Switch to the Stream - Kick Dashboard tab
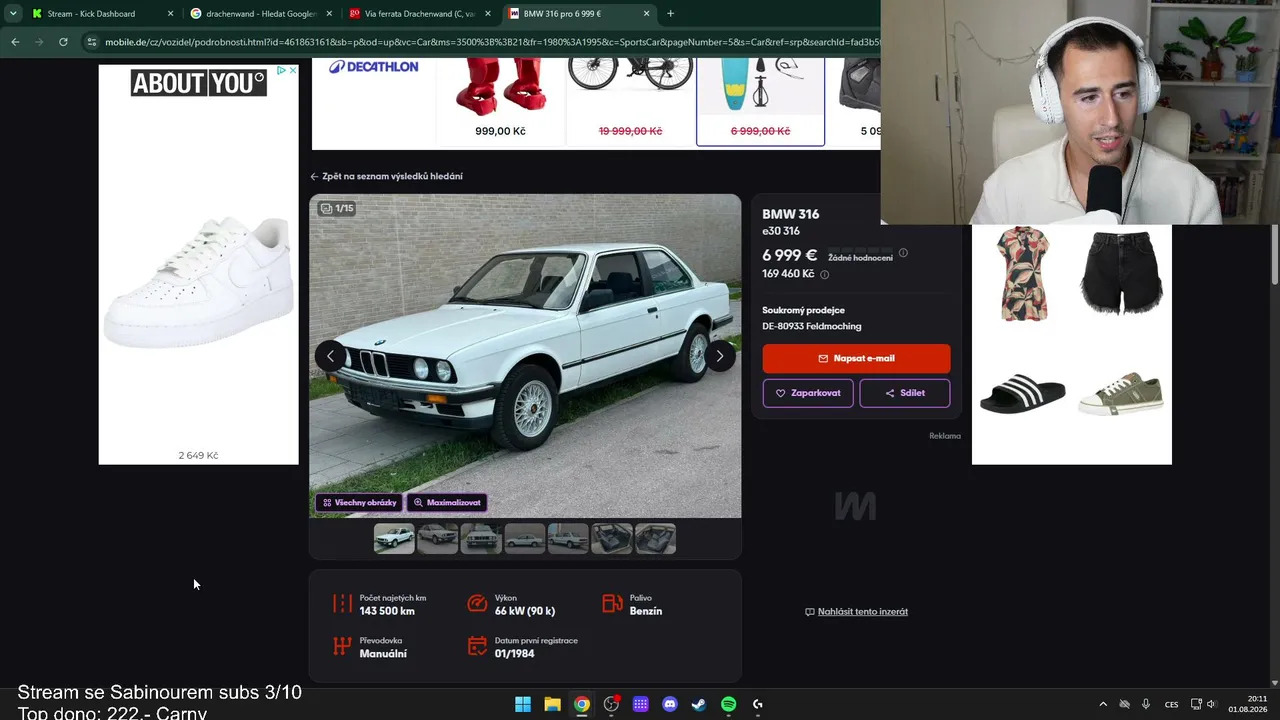The height and width of the screenshot is (720, 1280). coord(101,14)
